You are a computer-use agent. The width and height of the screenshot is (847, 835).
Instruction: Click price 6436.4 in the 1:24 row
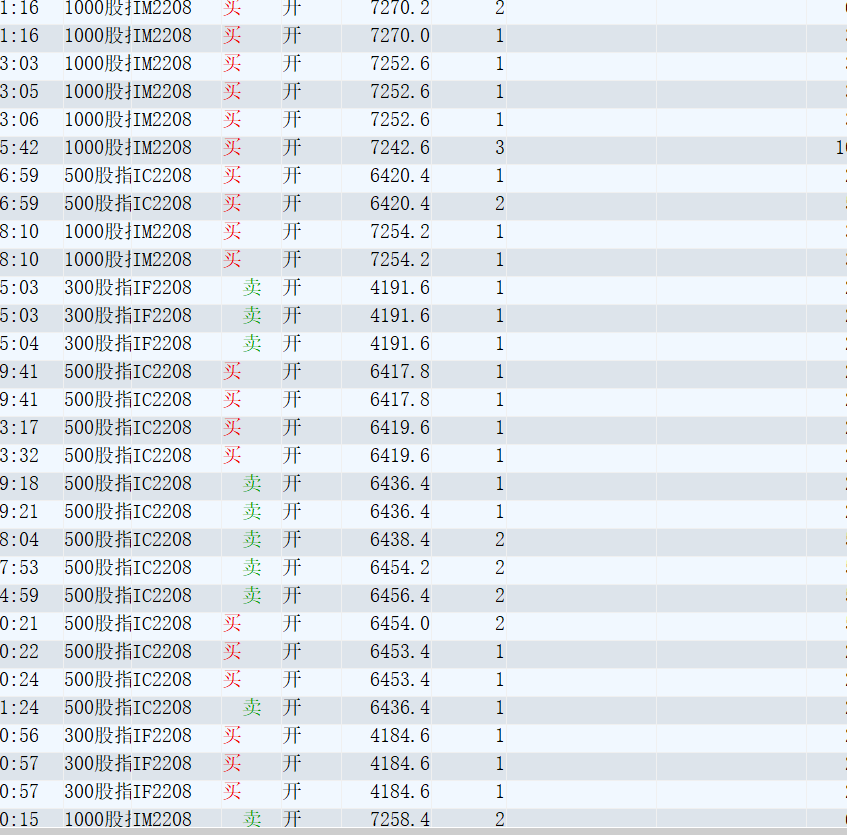[400, 708]
